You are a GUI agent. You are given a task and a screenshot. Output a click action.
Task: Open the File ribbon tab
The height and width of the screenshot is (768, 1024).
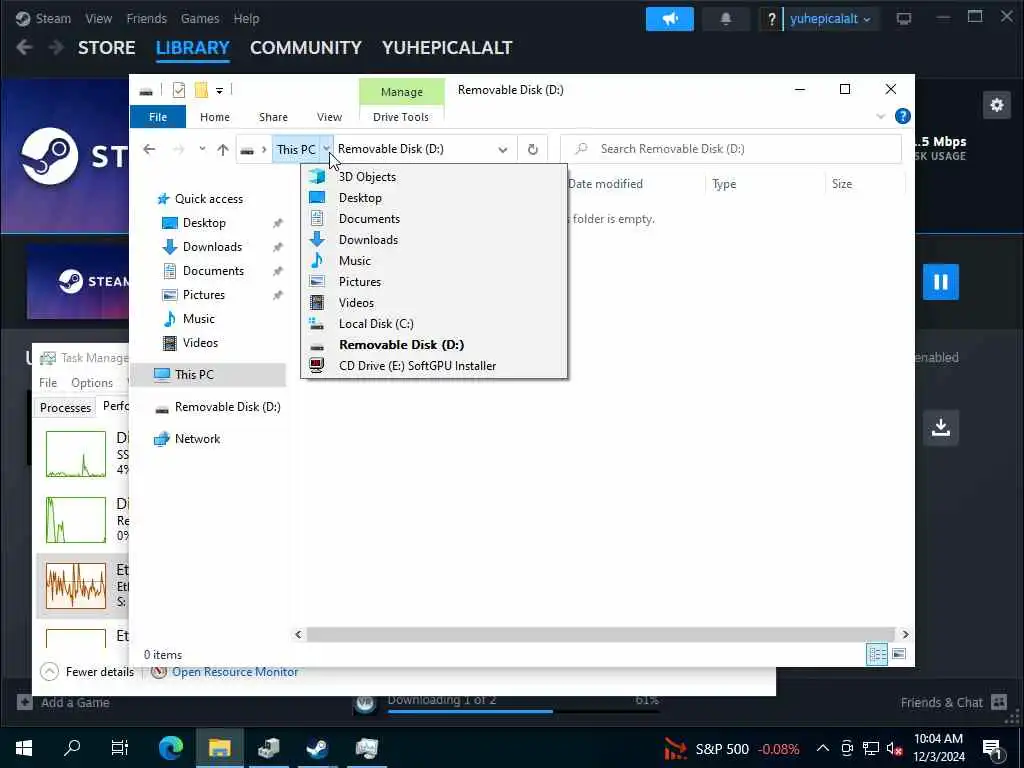[x=158, y=117]
